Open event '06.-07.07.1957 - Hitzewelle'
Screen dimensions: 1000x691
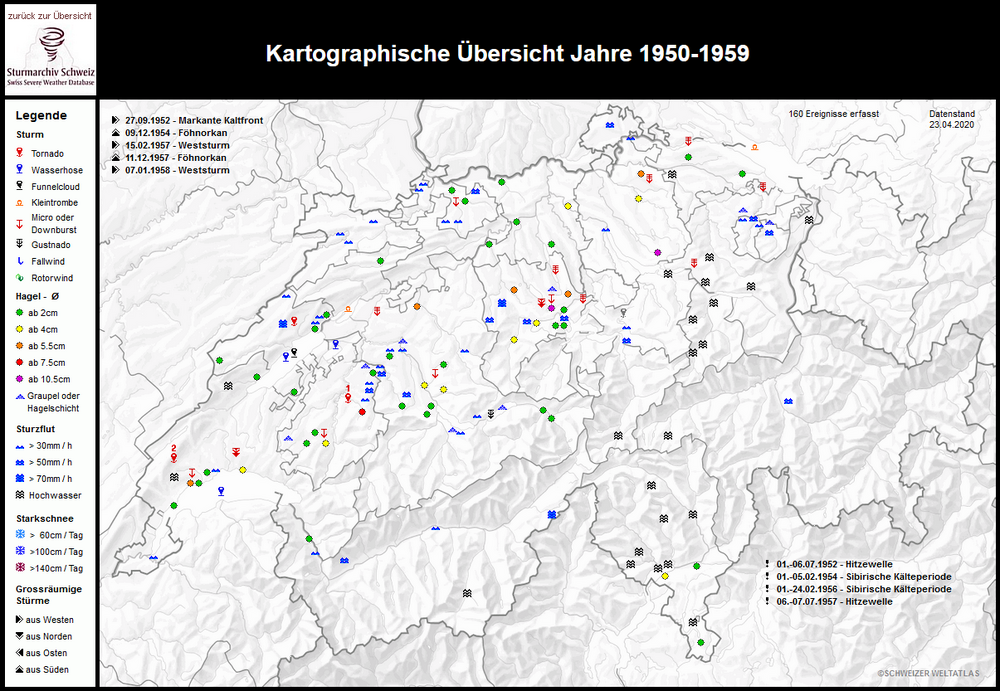(x=834, y=602)
